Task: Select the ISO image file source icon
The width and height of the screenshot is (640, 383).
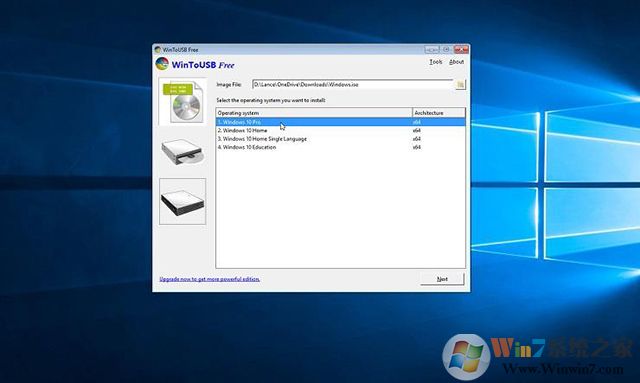Action: pos(182,101)
